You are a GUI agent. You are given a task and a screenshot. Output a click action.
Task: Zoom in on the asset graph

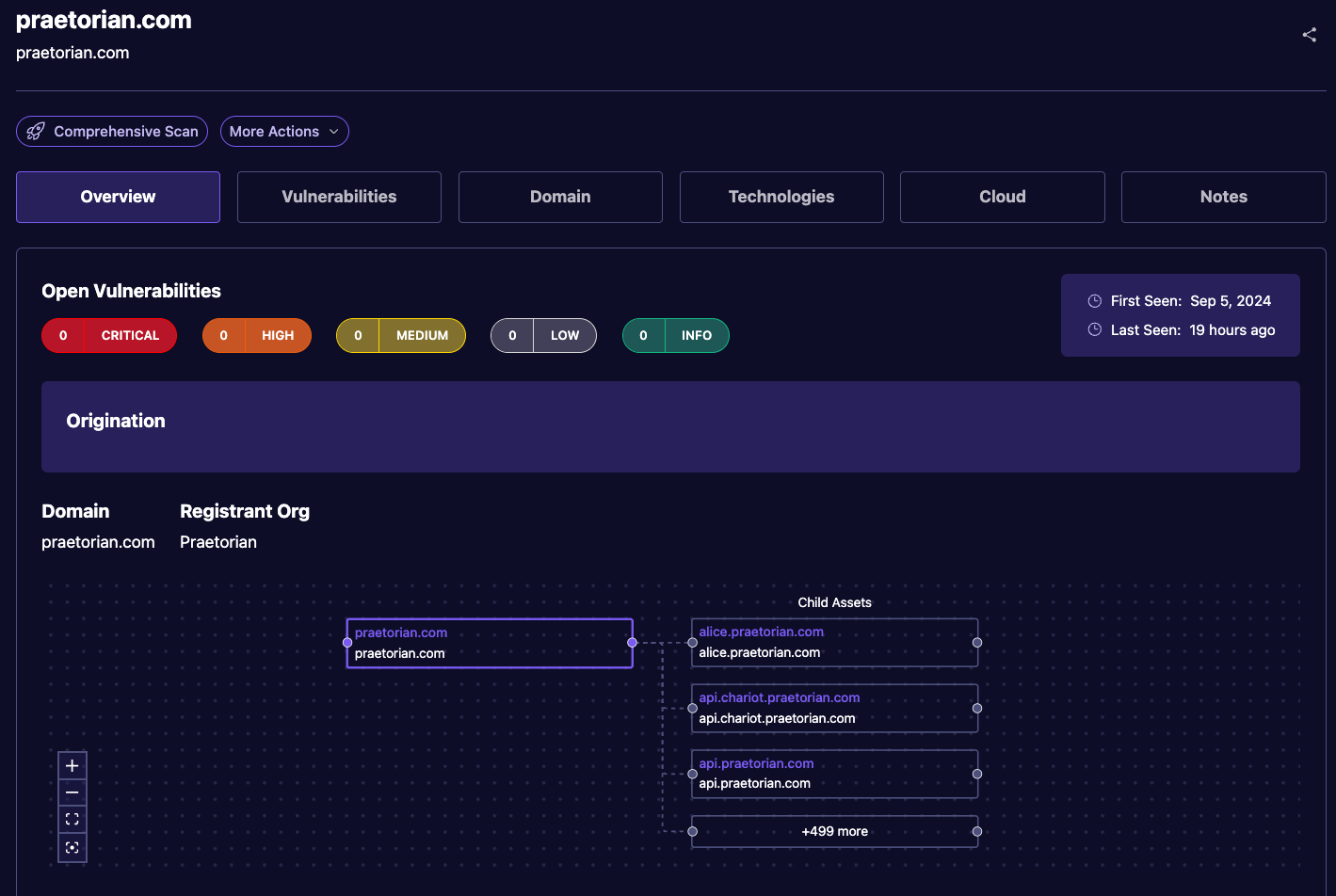click(x=72, y=766)
